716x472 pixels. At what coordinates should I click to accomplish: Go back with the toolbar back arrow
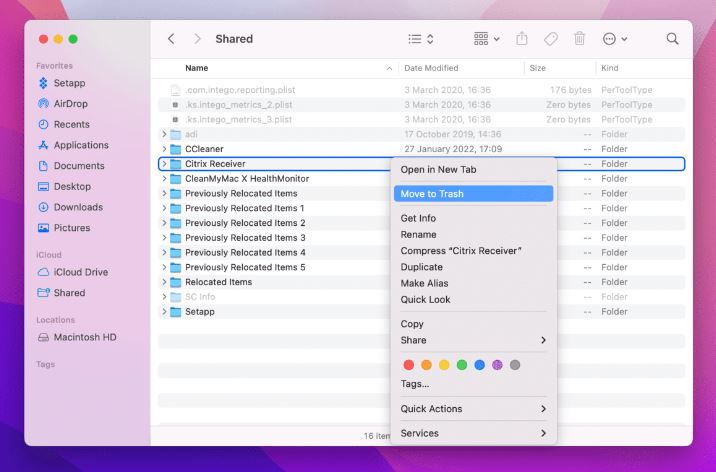tap(171, 39)
